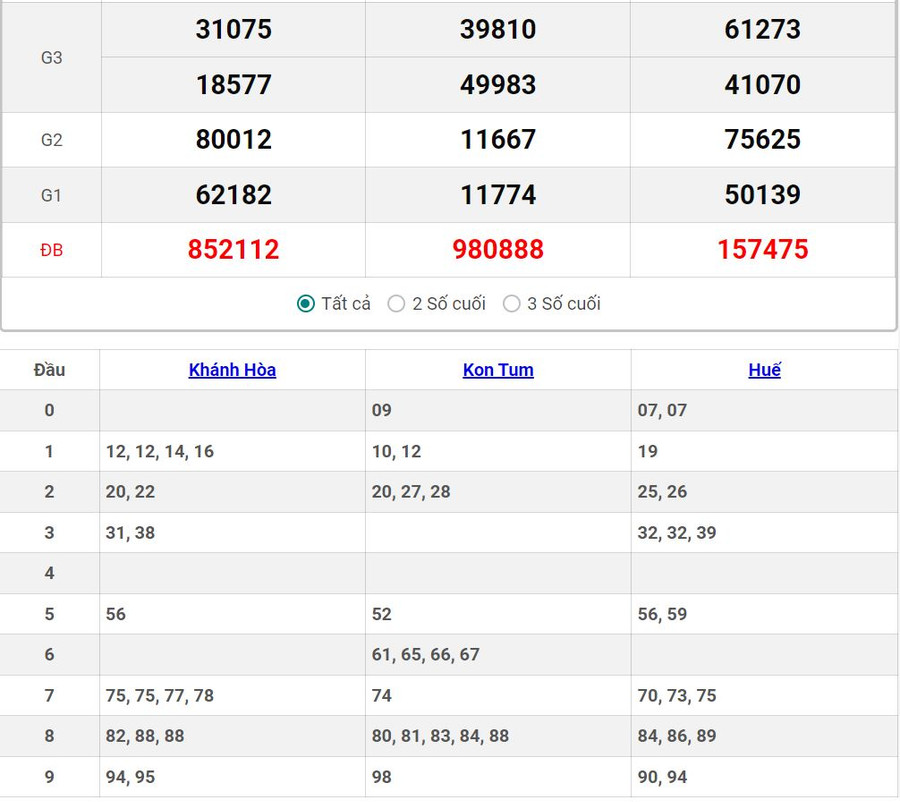Viewport: 900px width, 802px height.
Task: Select the G1 number 11774
Action: pos(498,194)
